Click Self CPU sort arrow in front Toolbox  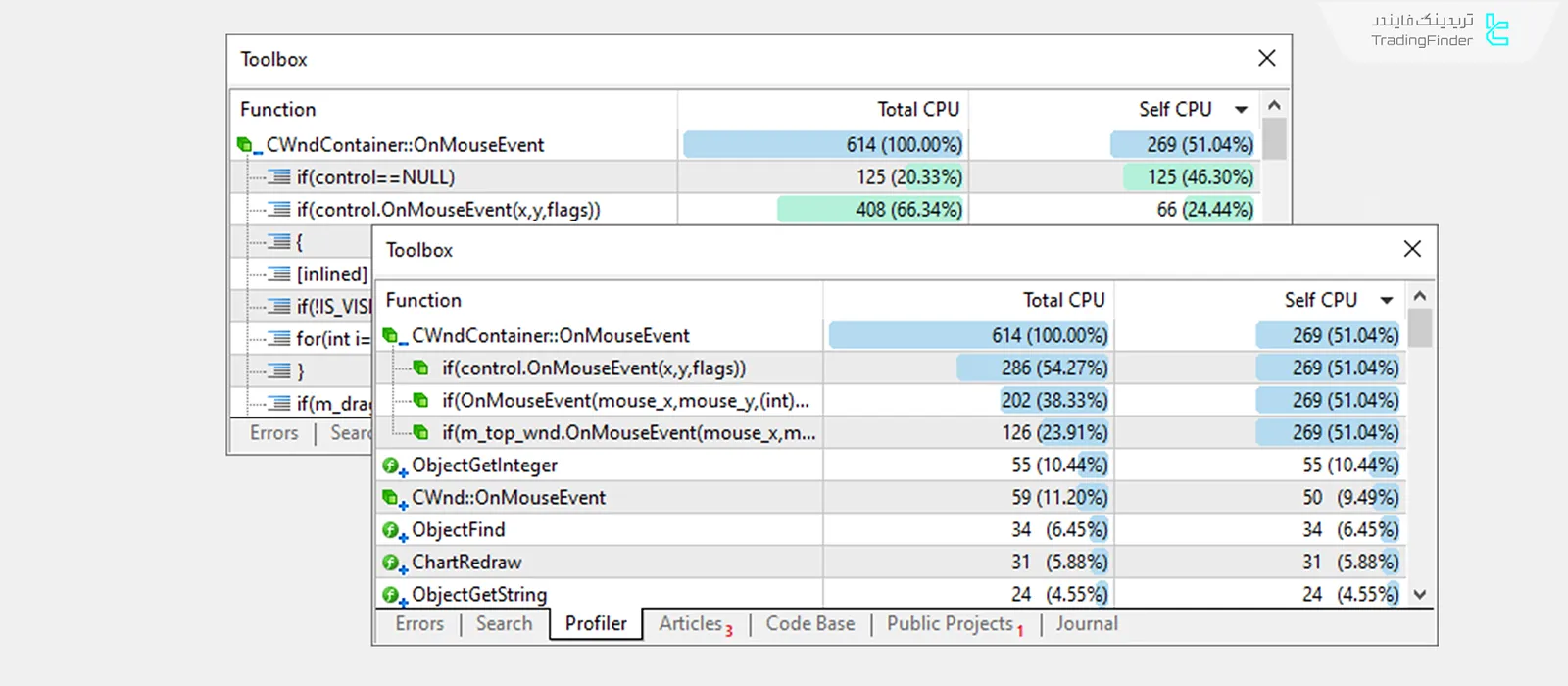[x=1386, y=301]
